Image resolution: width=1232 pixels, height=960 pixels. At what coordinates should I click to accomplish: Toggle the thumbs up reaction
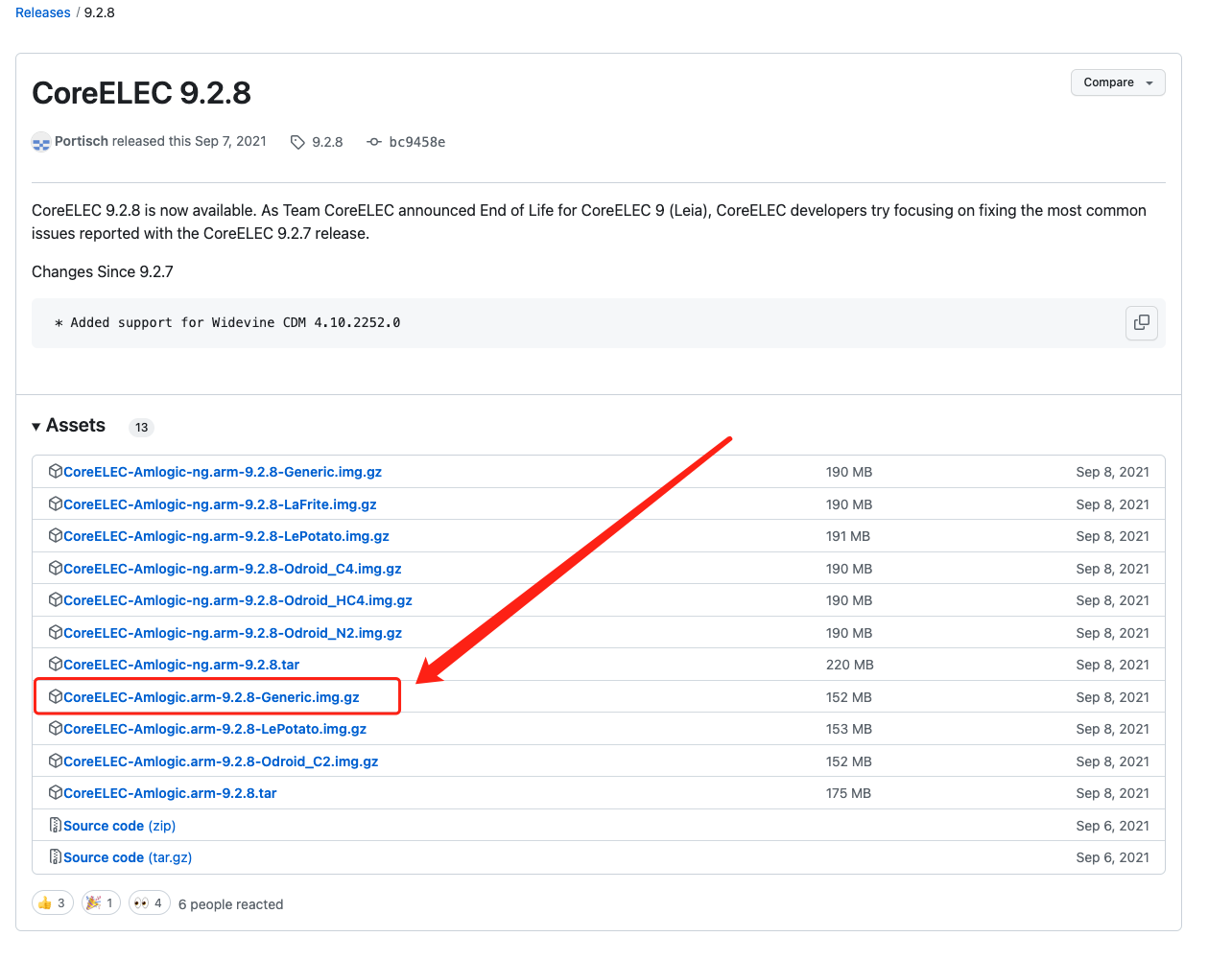[x=53, y=902]
